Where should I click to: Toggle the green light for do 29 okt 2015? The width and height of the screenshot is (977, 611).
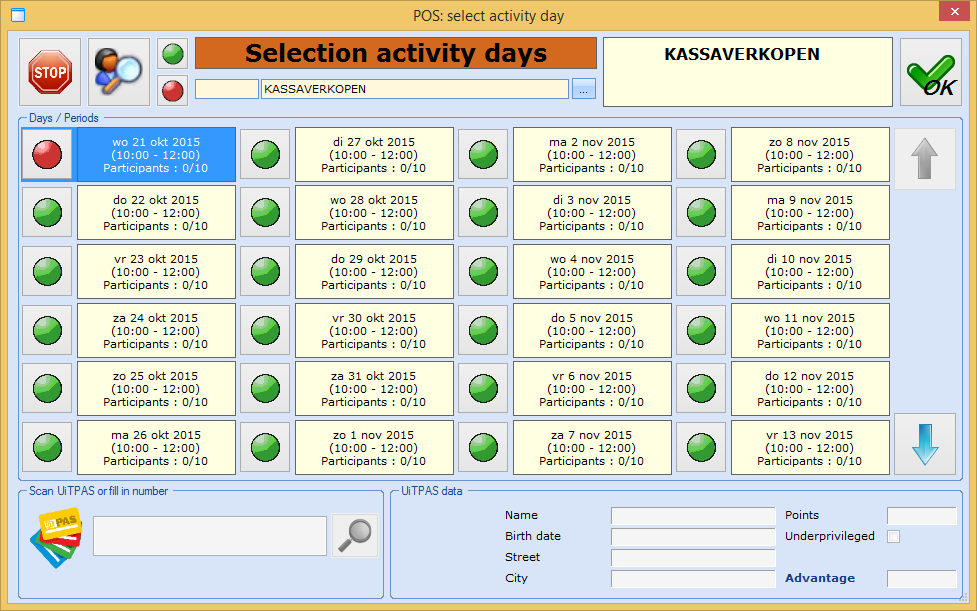tap(265, 272)
